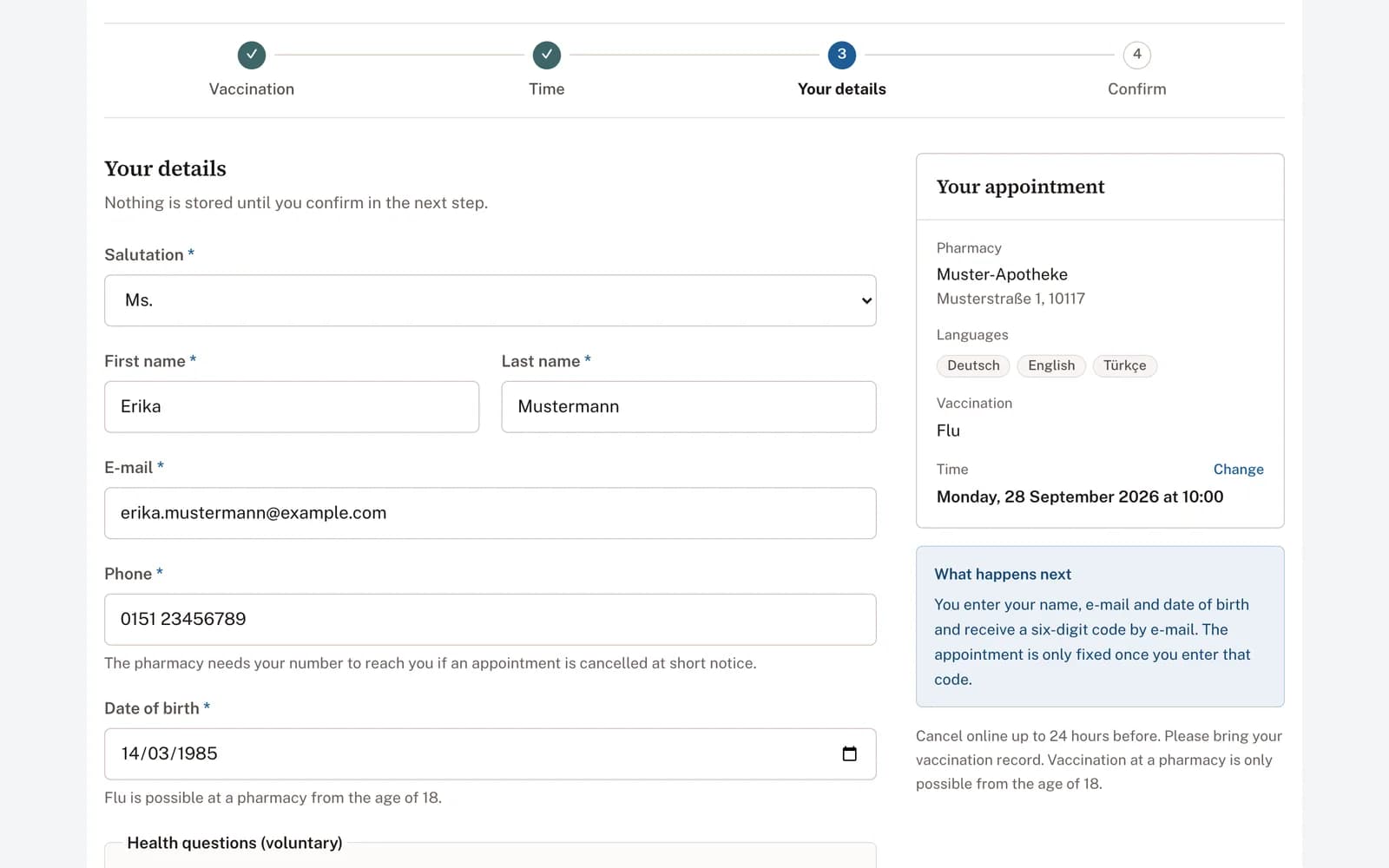Click the hint about flu age of 18
The width and height of the screenshot is (1389, 868).
pyautogui.click(x=273, y=798)
